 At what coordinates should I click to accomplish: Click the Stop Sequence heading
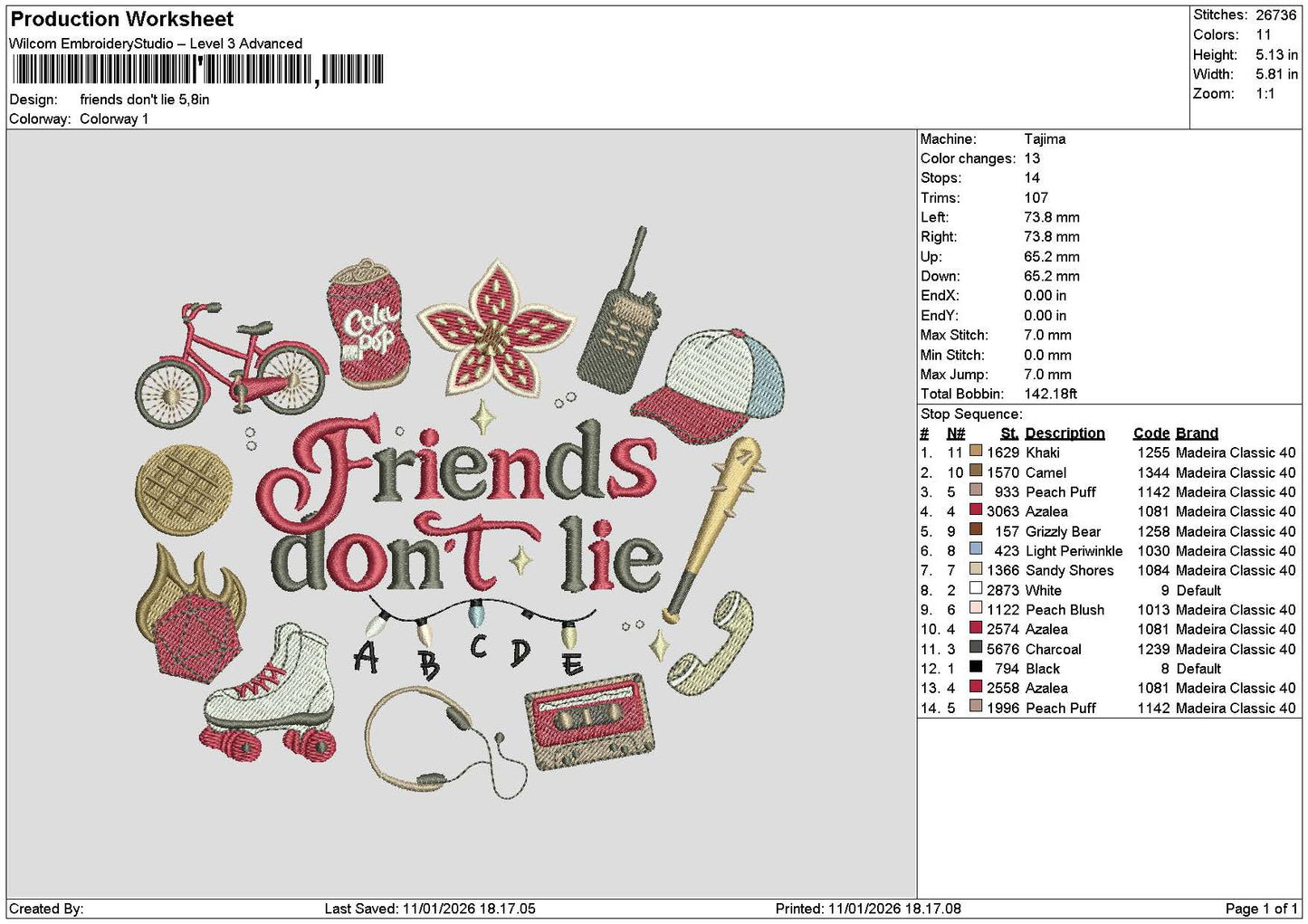pos(971,414)
